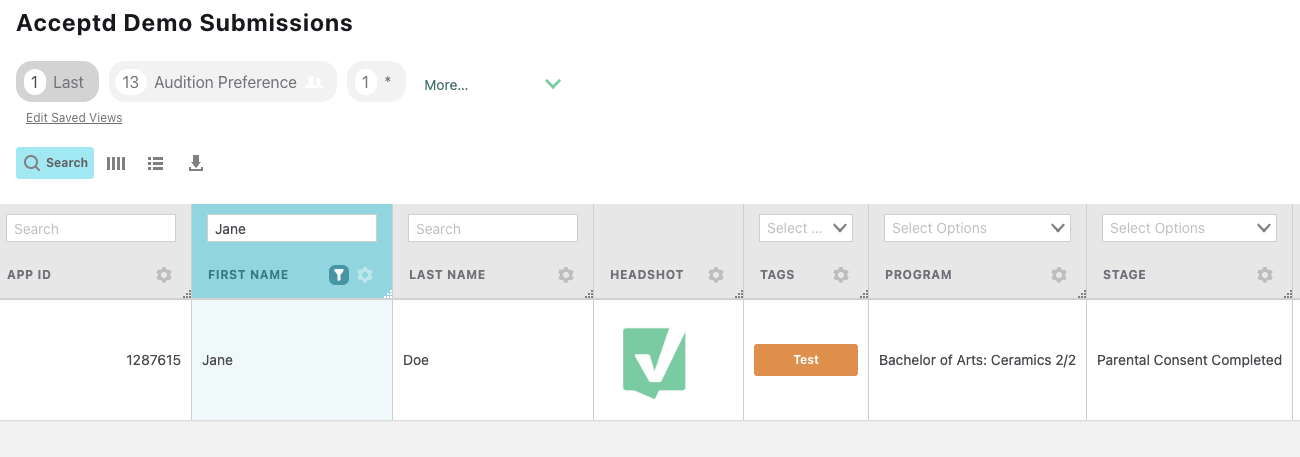Click the orange Test tag
The width and height of the screenshot is (1300, 457).
[x=806, y=360]
